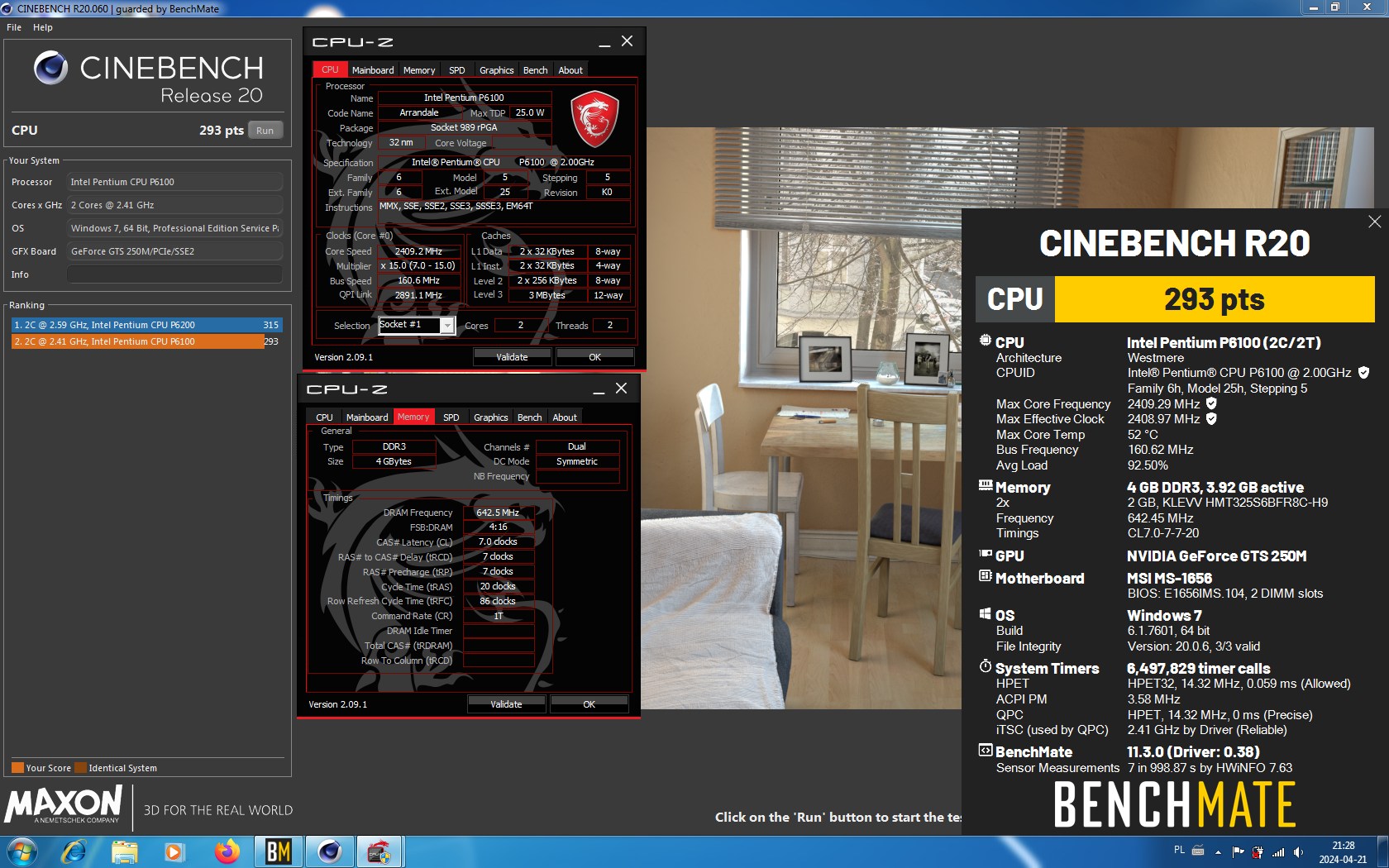This screenshot has height=868, width=1389.
Task: Run the Cinebench CPU test
Action: 265,131
